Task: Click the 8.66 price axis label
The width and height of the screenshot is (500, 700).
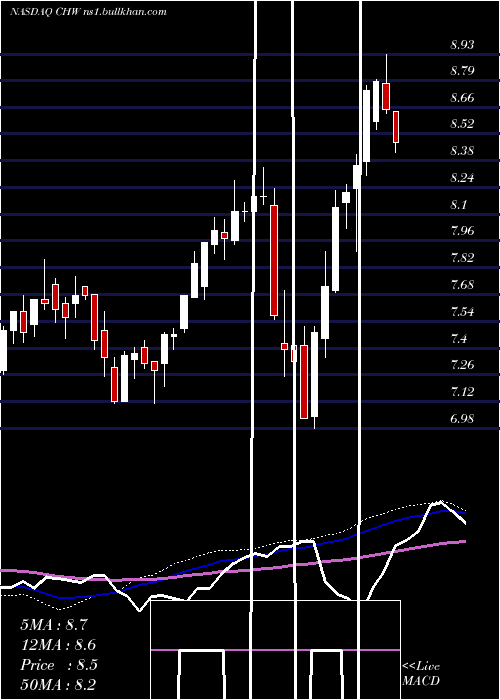Action: [x=462, y=98]
